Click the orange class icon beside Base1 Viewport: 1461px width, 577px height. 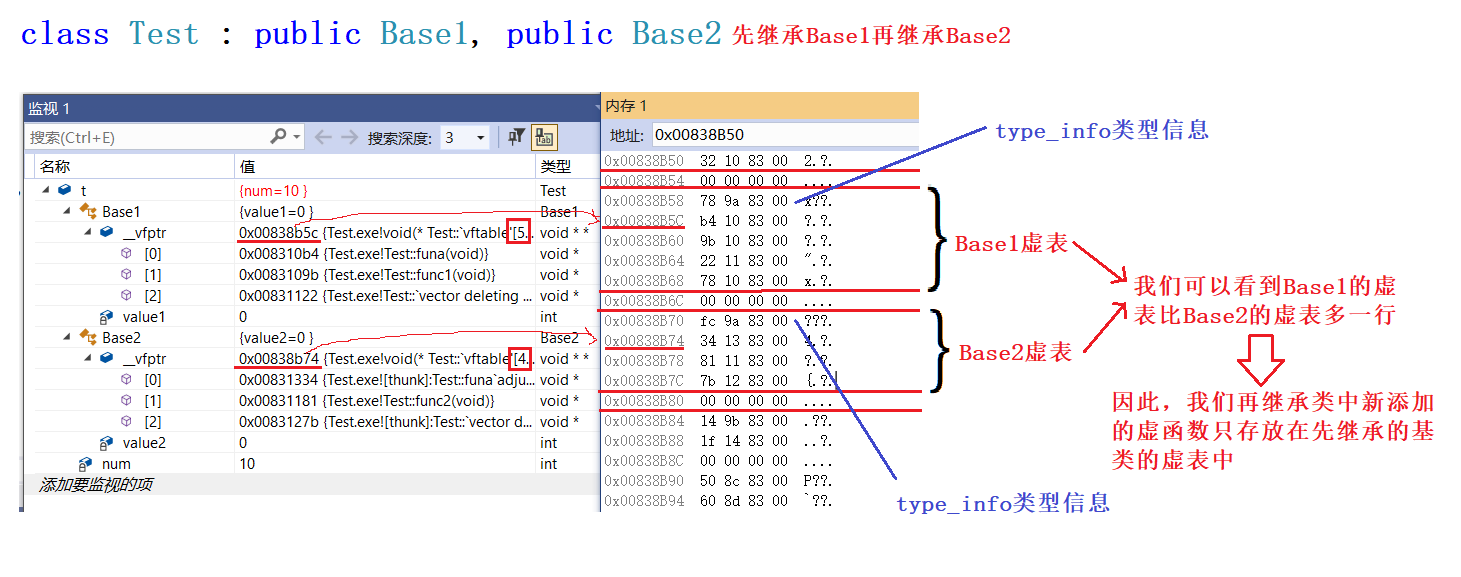[x=86, y=211]
